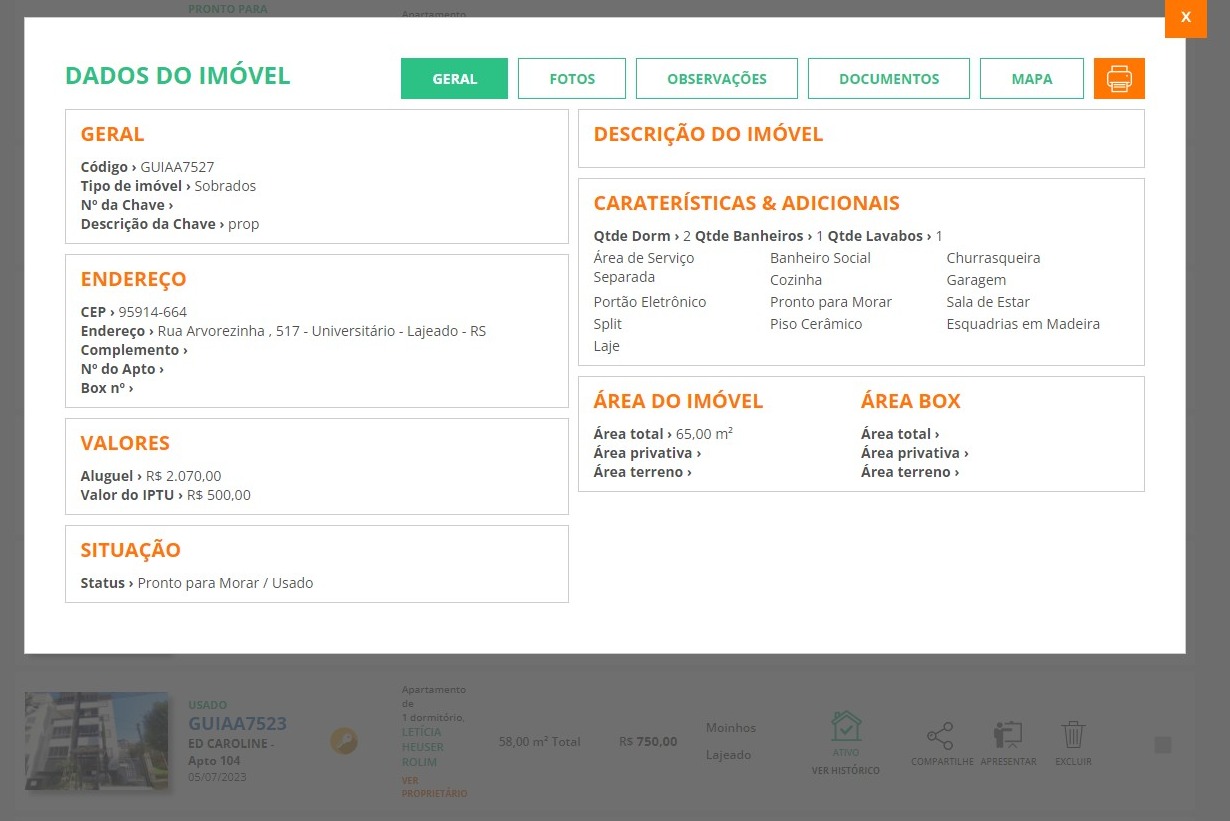Click the Leticia Heuser Rolim owner name
Viewport: 1230px width, 821px height.
(x=422, y=747)
